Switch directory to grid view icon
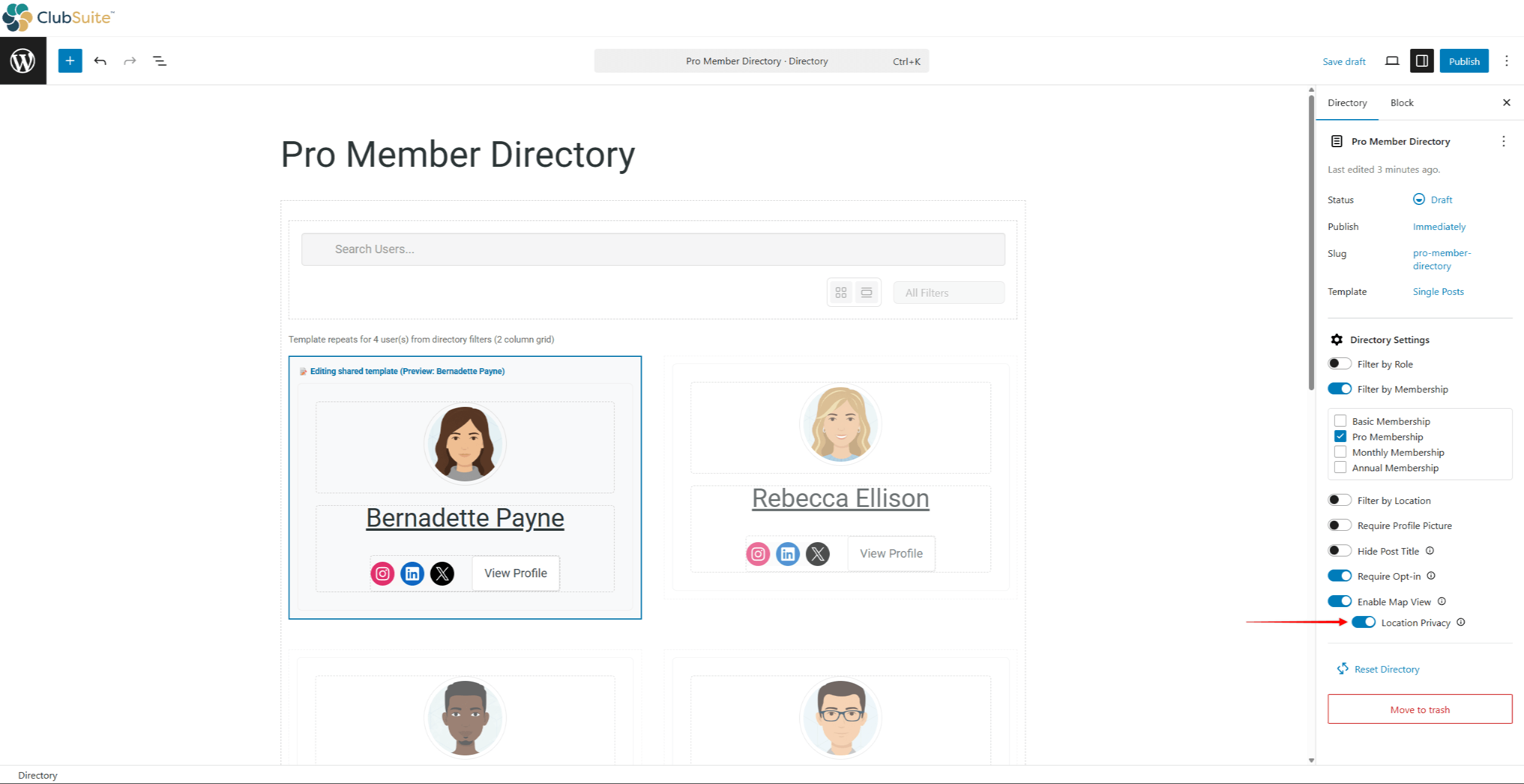1524x784 pixels. (841, 293)
